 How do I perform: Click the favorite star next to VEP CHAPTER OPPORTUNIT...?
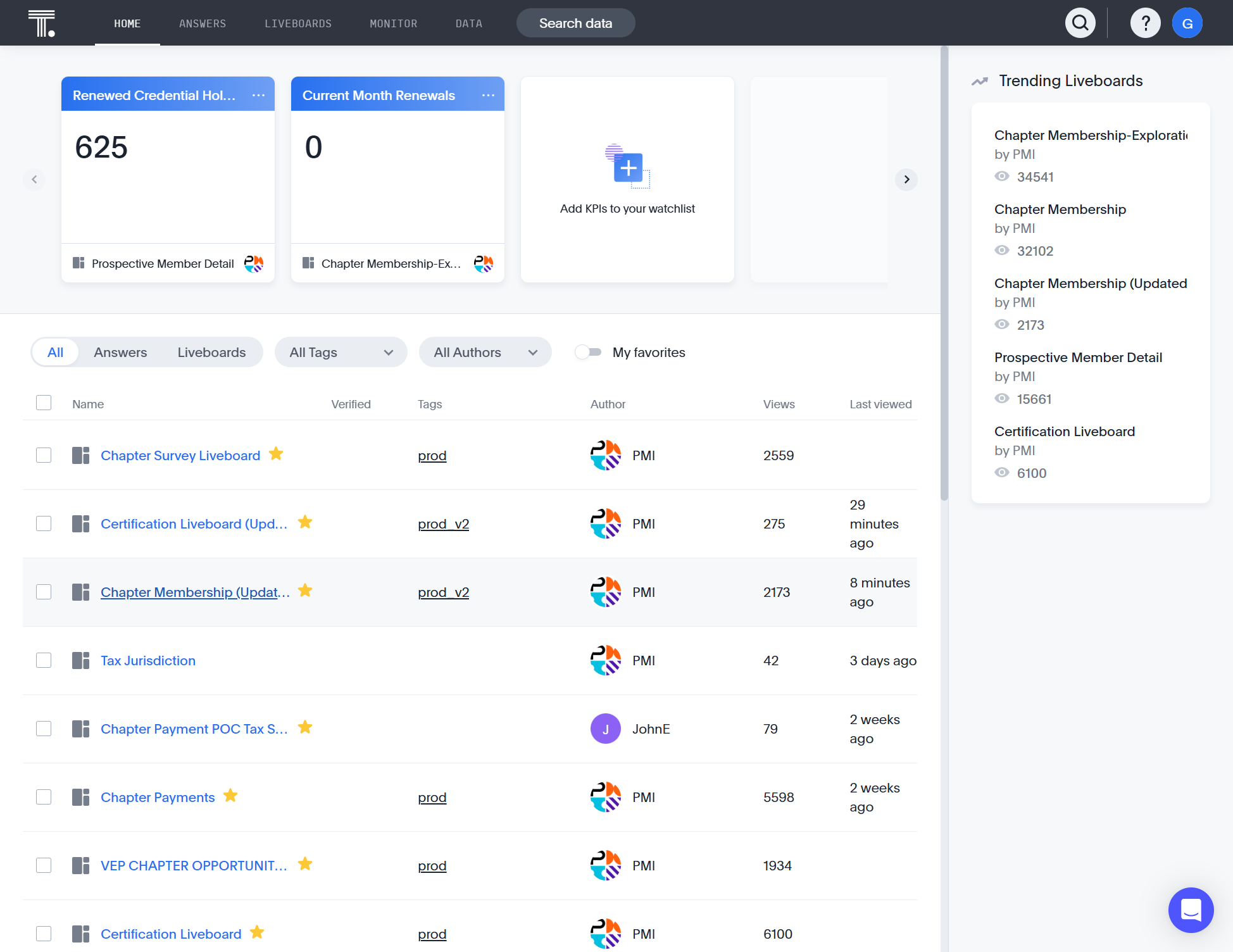pos(305,864)
